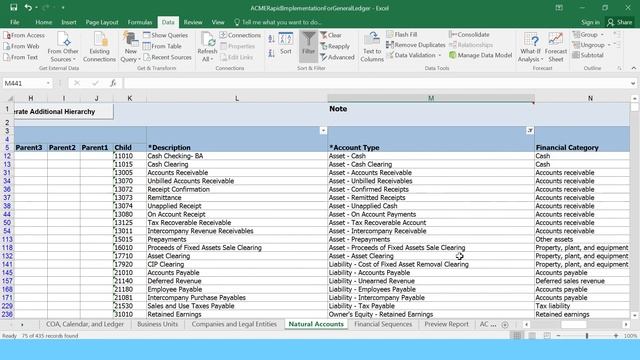Open What-If Analysis menu
640x360 pixels.
pos(530,47)
